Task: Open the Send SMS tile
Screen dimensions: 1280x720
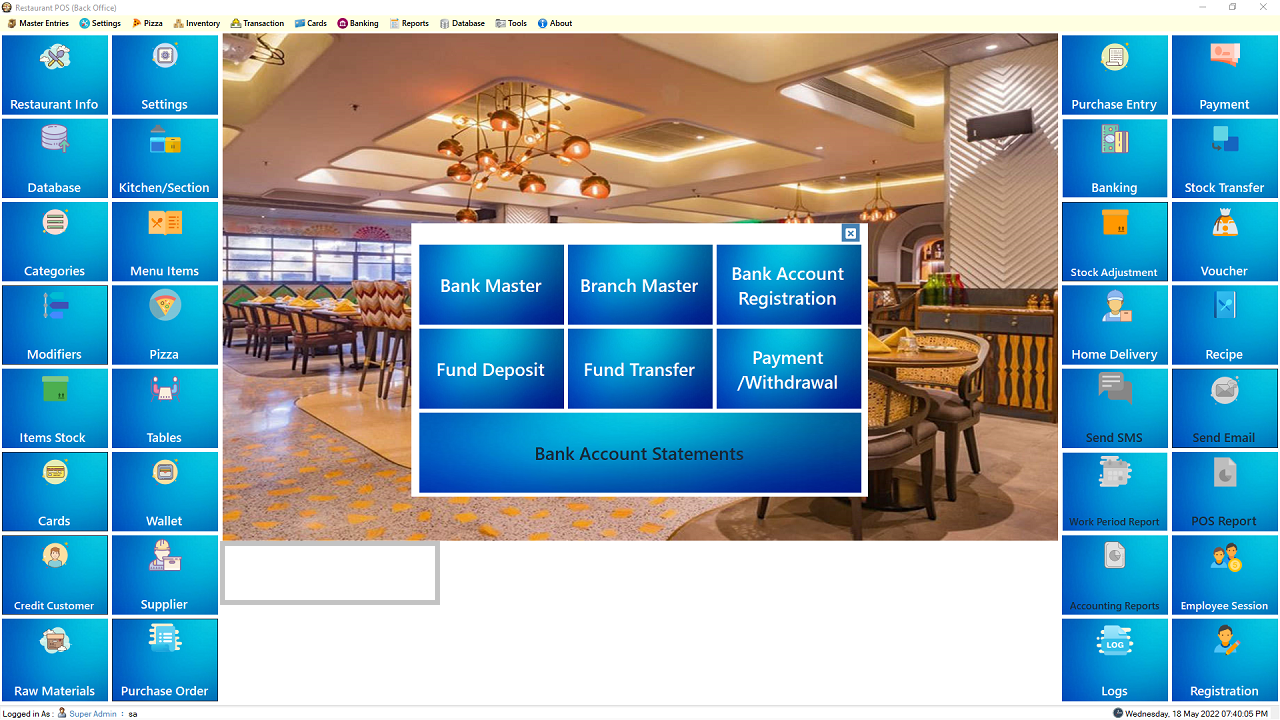Action: pyautogui.click(x=1115, y=408)
